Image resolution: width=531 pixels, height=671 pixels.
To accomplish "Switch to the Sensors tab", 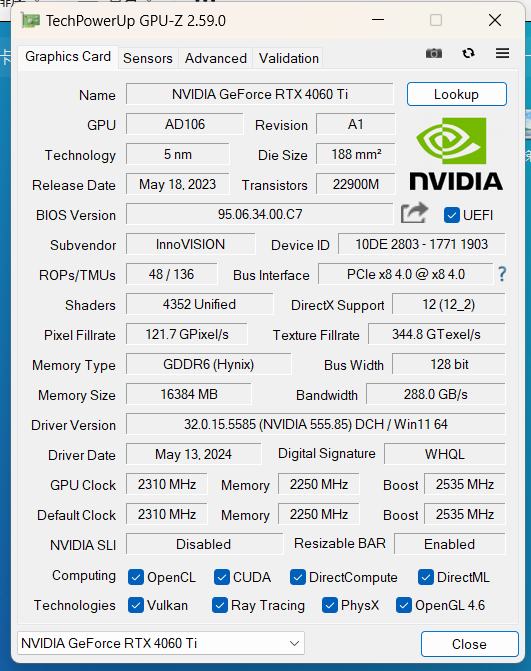I will (x=148, y=58).
